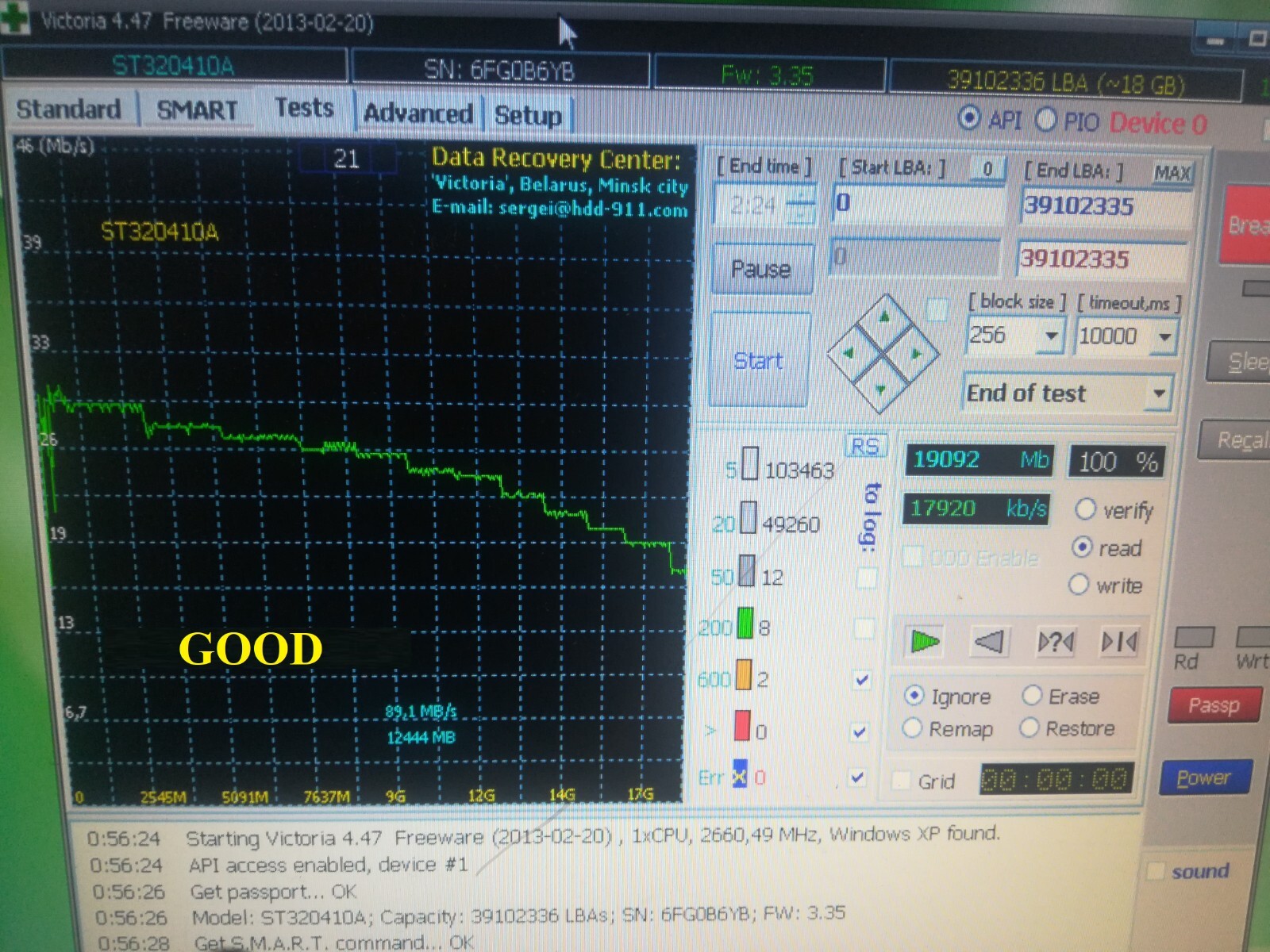Click the grey 5 ms block indicator

[749, 464]
